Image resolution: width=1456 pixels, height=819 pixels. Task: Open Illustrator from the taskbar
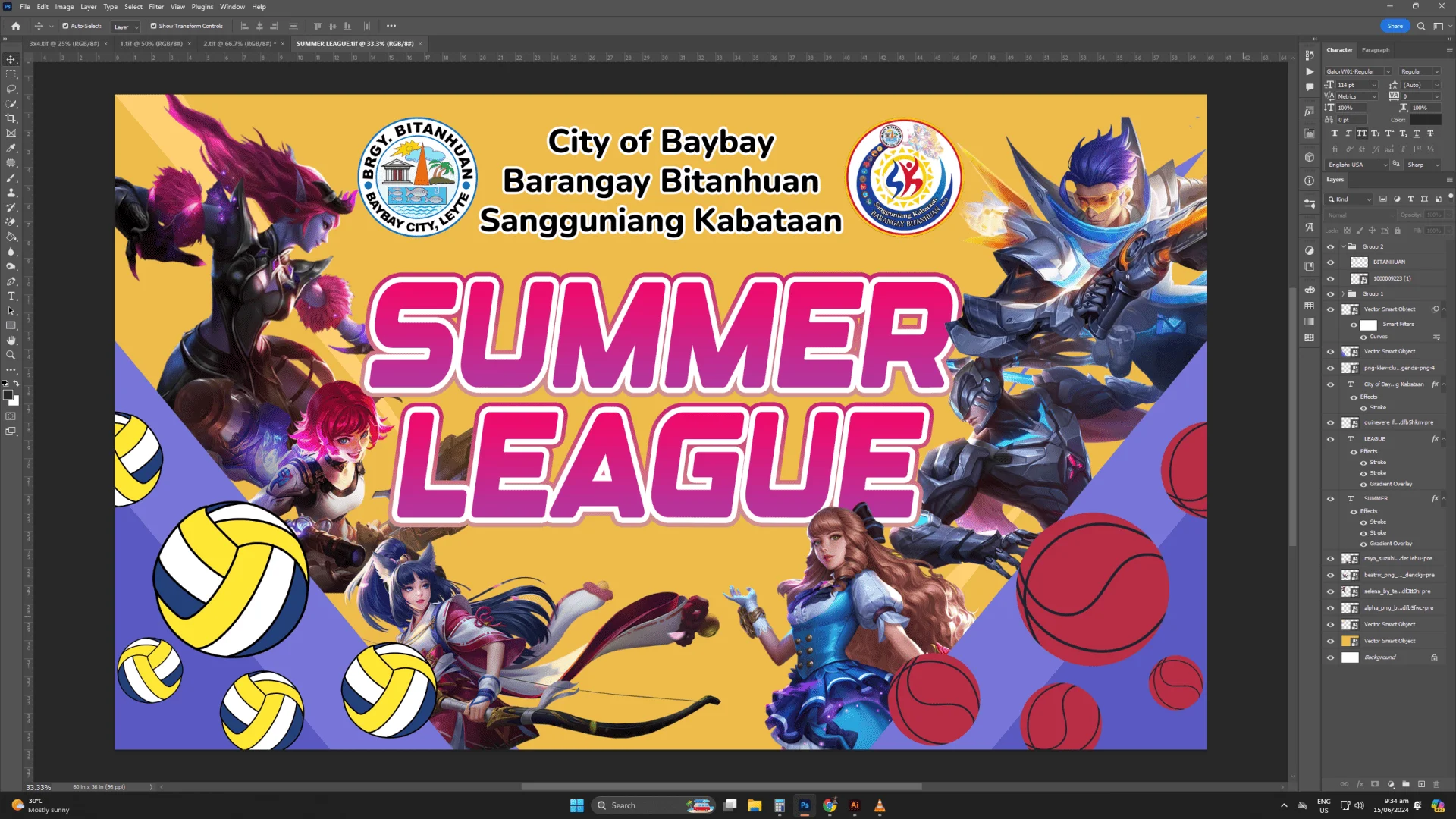point(855,805)
